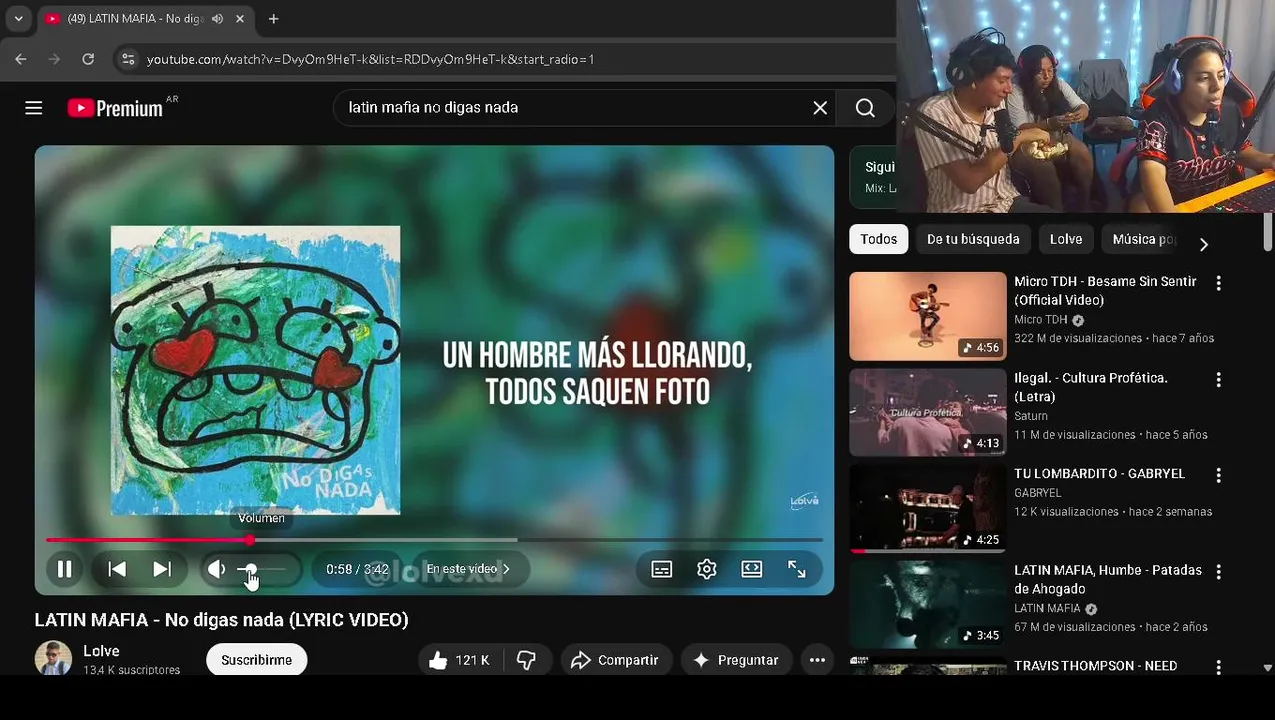Run search with the magnifier icon
The height and width of the screenshot is (720, 1275).
pos(865,108)
